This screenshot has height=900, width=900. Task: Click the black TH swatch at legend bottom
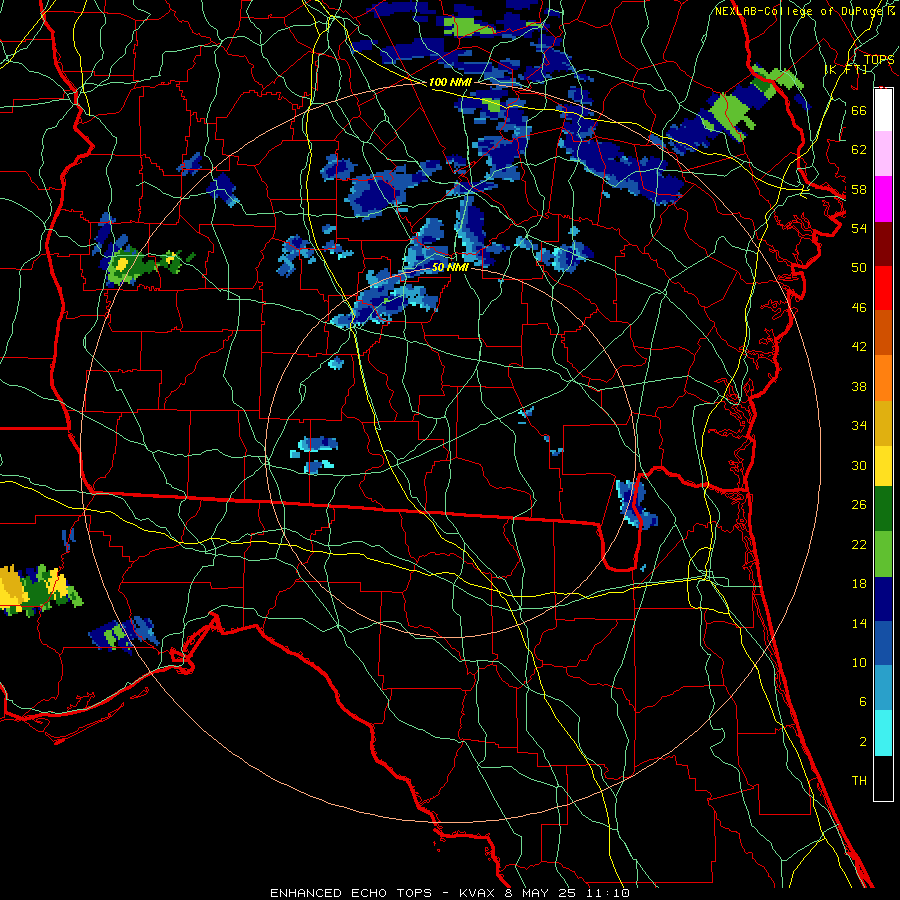tap(883, 778)
